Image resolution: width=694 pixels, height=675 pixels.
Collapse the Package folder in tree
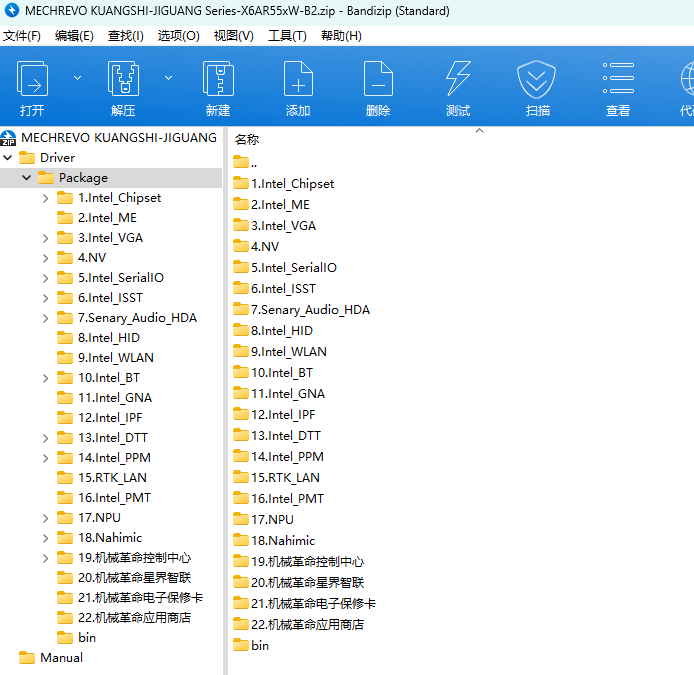pyautogui.click(x=27, y=178)
